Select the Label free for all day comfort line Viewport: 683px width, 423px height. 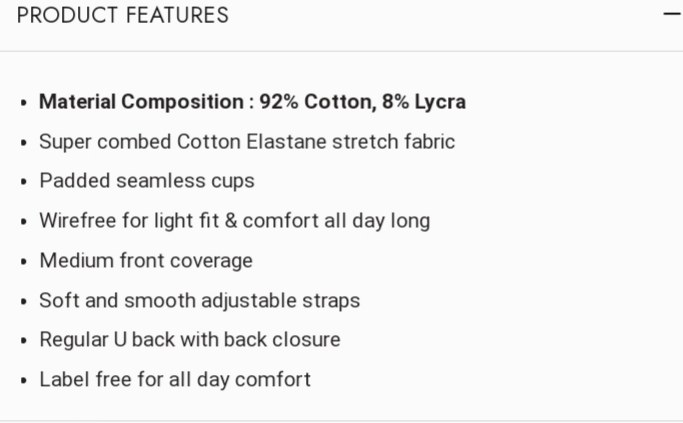[175, 380]
